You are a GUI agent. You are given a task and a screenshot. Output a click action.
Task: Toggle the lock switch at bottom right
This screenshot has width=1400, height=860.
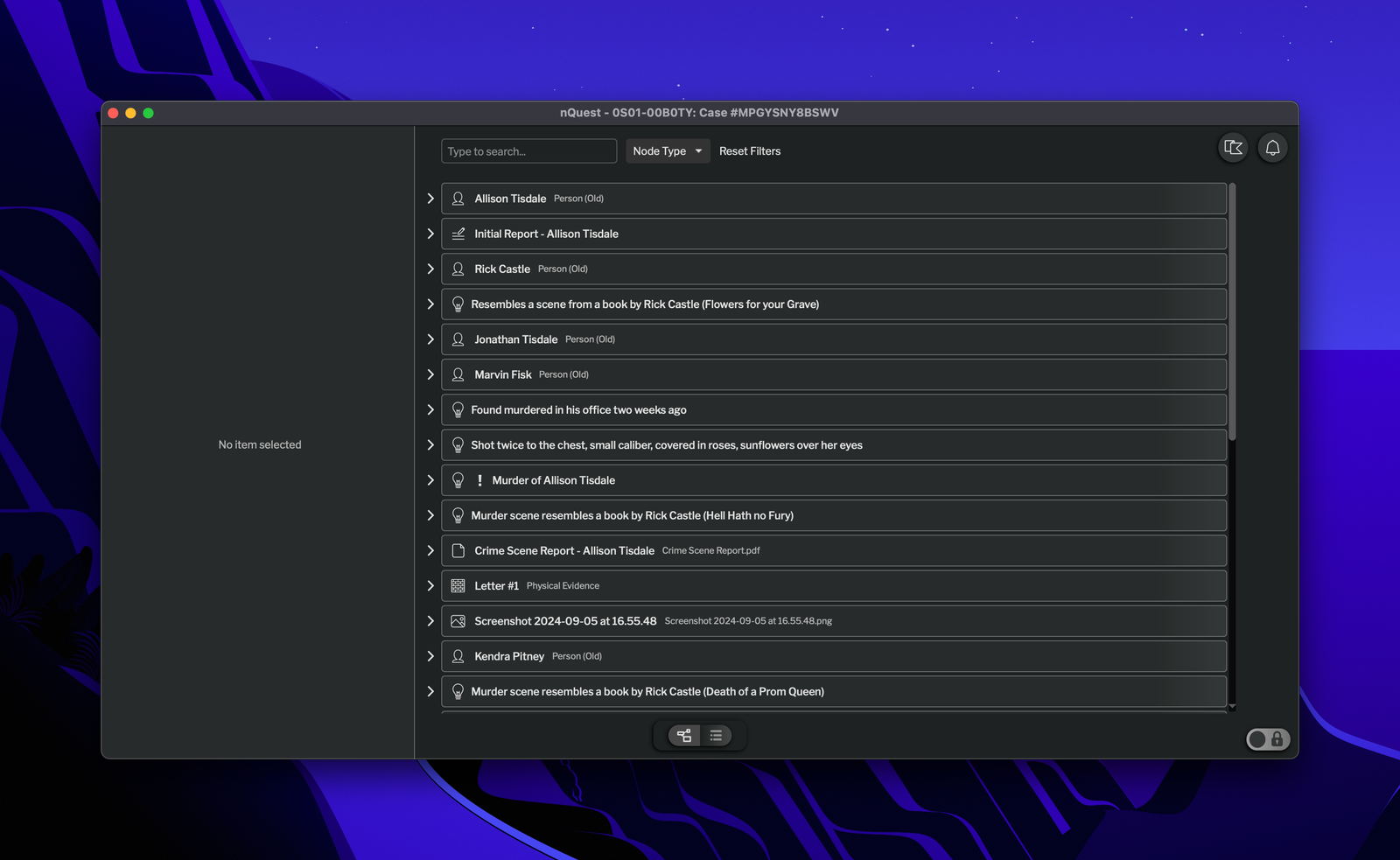pos(1267,739)
